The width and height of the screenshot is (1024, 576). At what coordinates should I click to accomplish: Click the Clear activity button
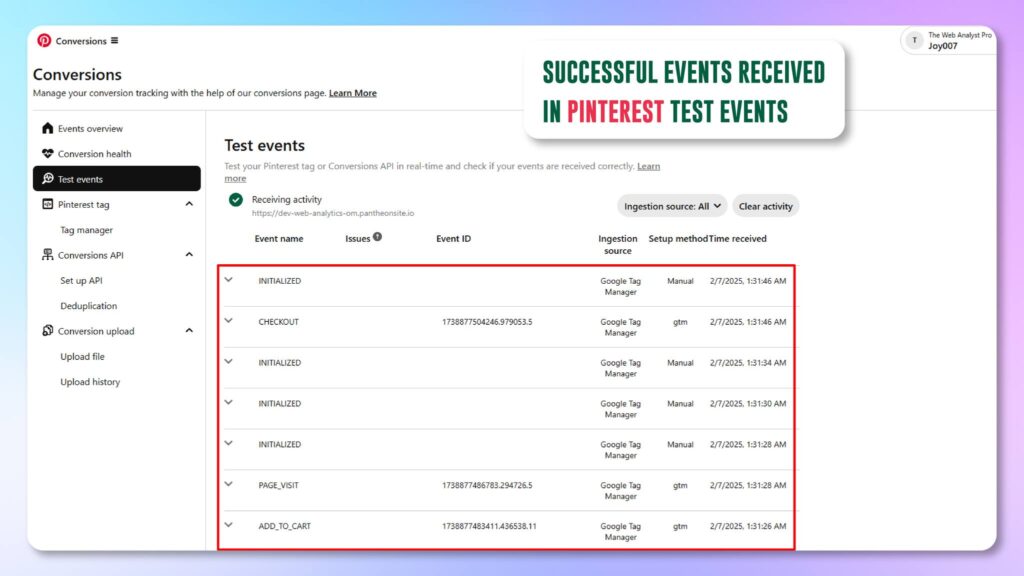click(x=765, y=206)
